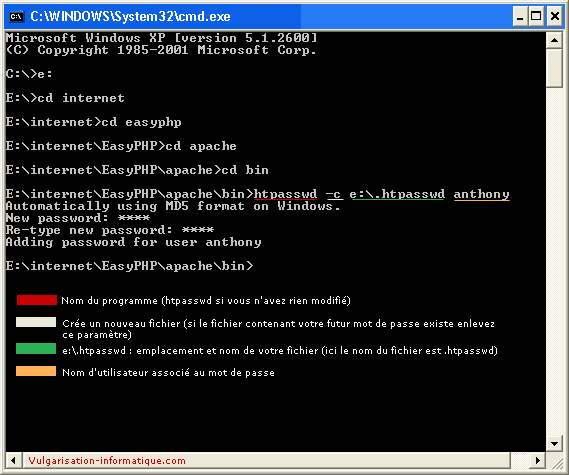The height and width of the screenshot is (475, 569).
Task: Click the vertical scrollbar down arrow
Action: 554,443
